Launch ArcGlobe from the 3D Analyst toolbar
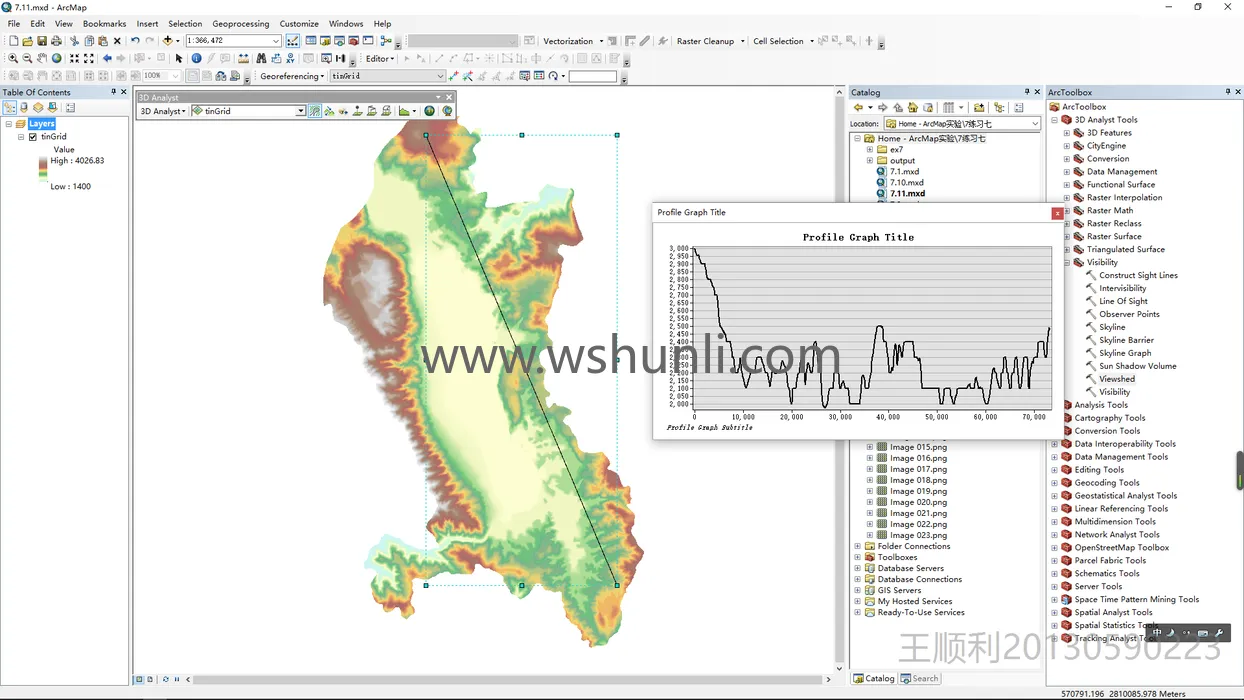 point(447,111)
